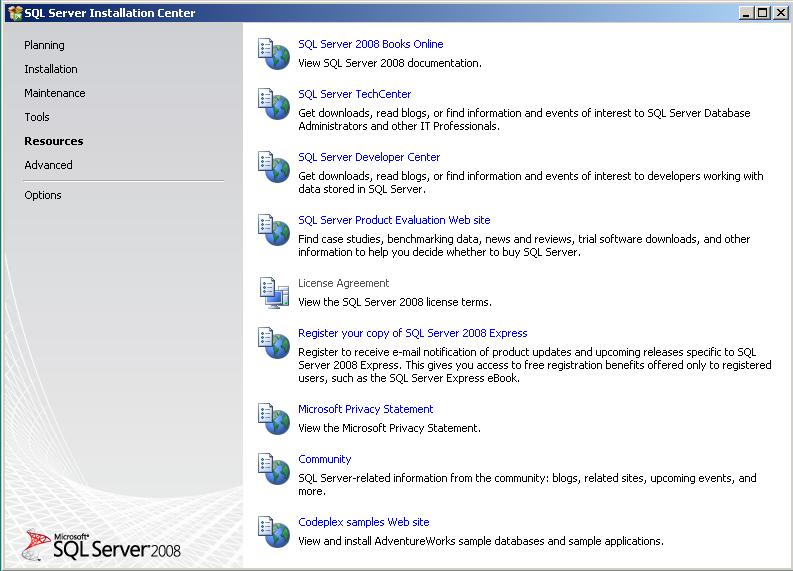This screenshot has width=793, height=571.
Task: Click the SQL Server Installation Center title bar icon
Action: [x=15, y=13]
